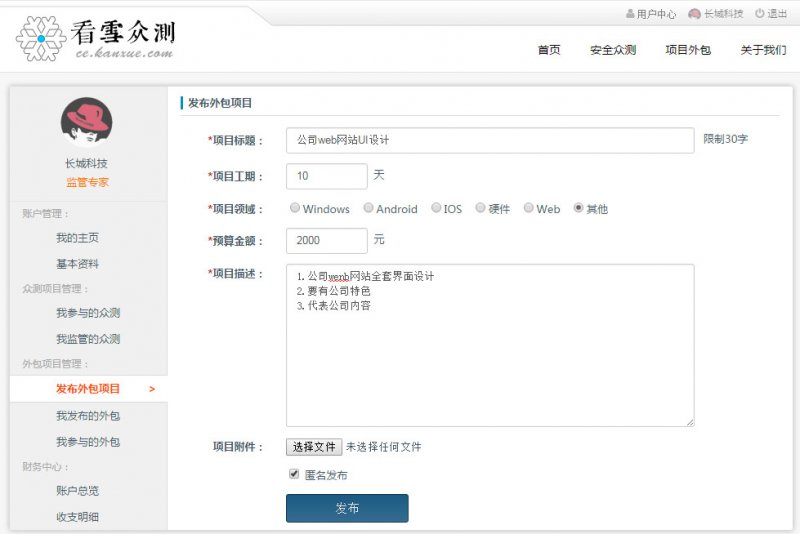The width and height of the screenshot is (800, 534).
Task: Click the 长城科技 avatar icon in header
Action: [694, 14]
